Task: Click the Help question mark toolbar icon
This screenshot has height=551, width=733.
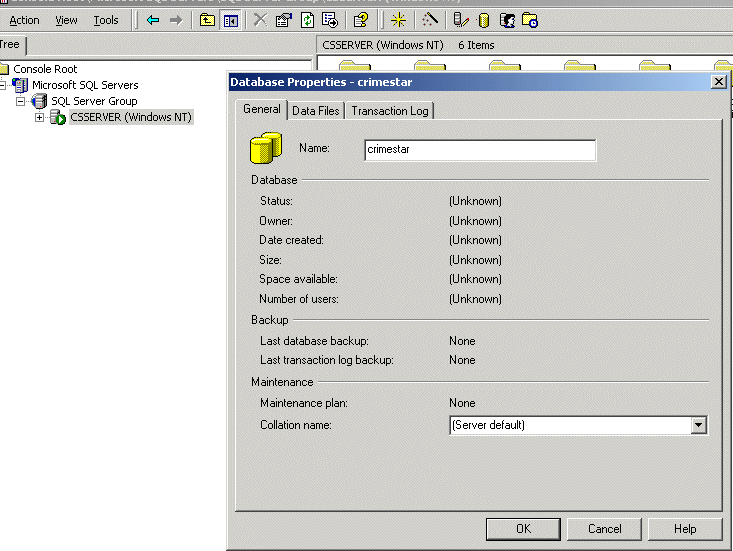Action: [361, 20]
